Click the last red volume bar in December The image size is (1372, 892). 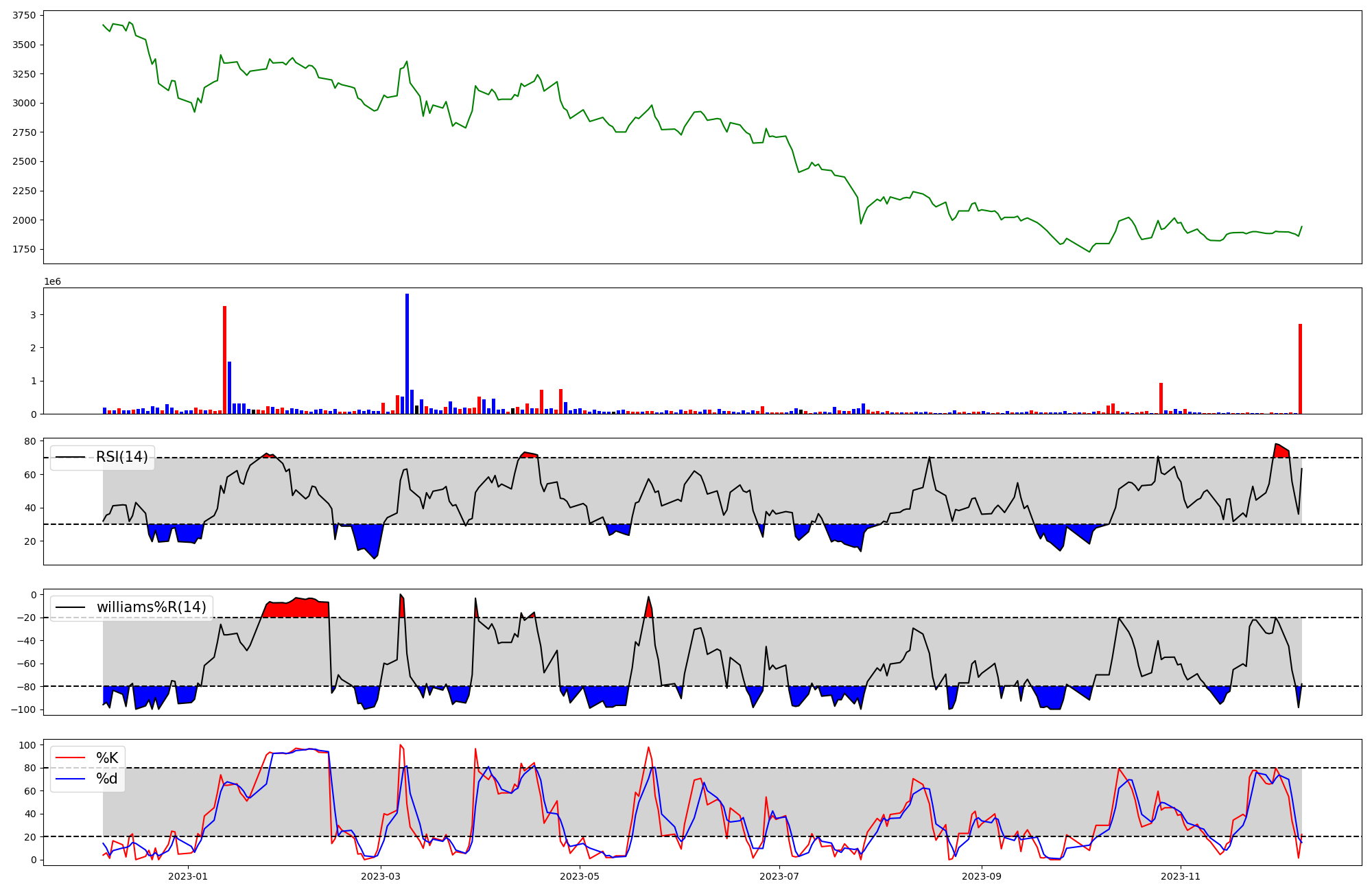[1300, 369]
